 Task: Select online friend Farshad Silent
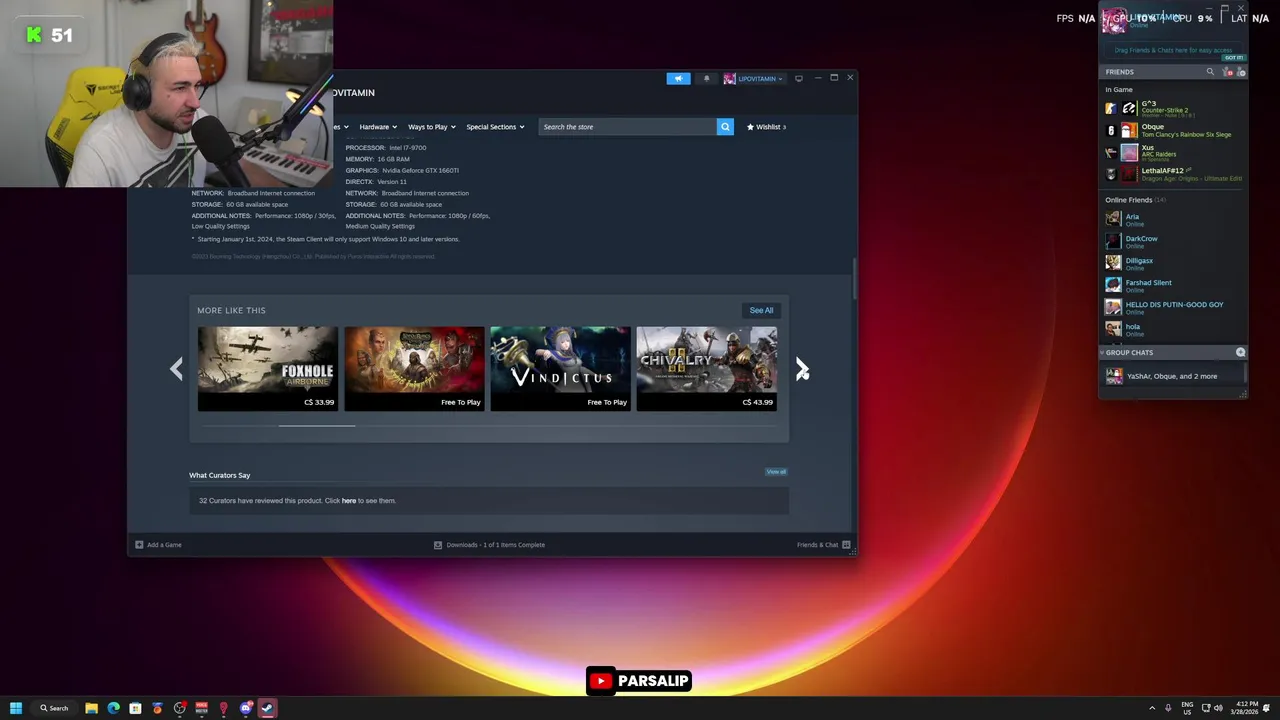click(x=1174, y=284)
